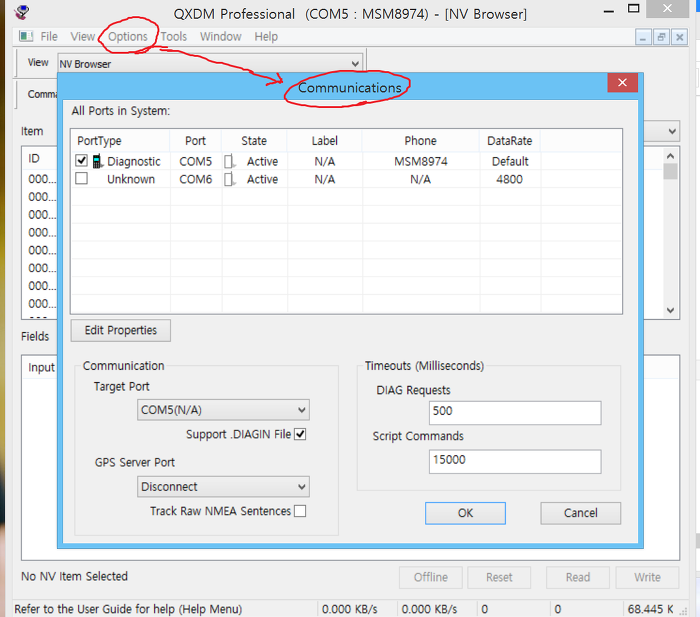Enable Track Raw NMEA Sentences checkbox
700x617 pixels.
(x=300, y=511)
